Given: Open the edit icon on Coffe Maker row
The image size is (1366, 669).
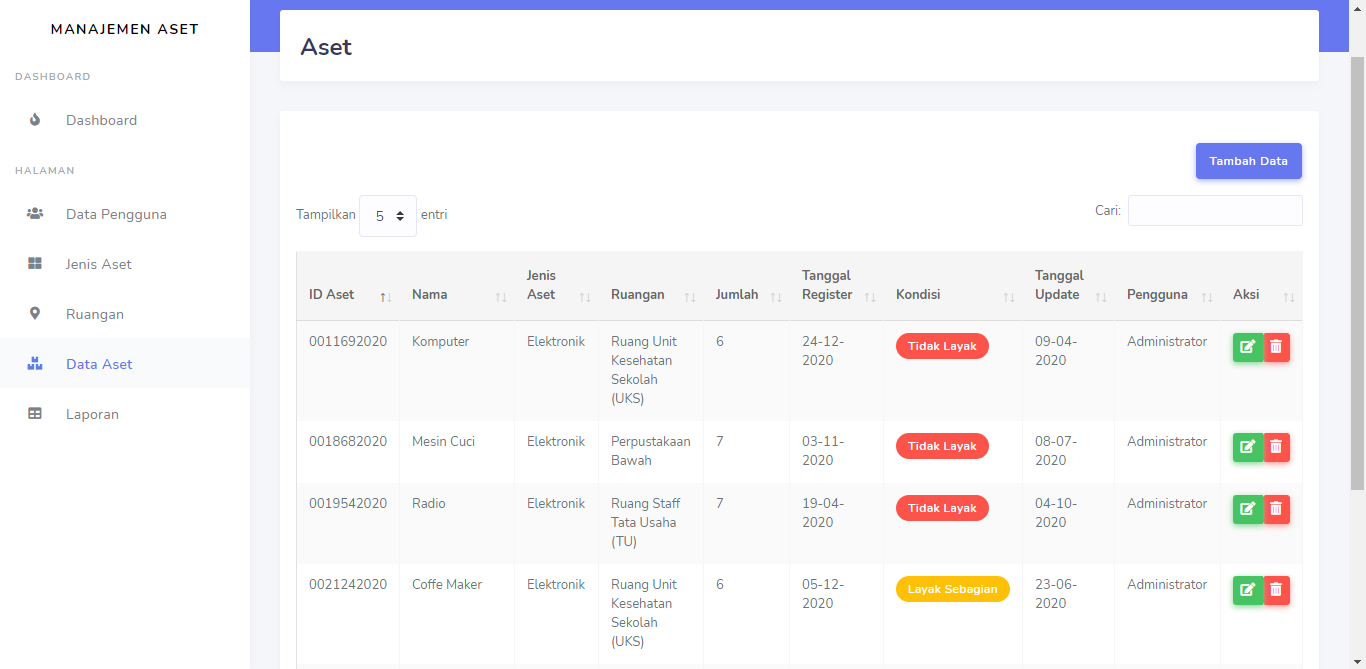Looking at the screenshot, I should 1247,590.
